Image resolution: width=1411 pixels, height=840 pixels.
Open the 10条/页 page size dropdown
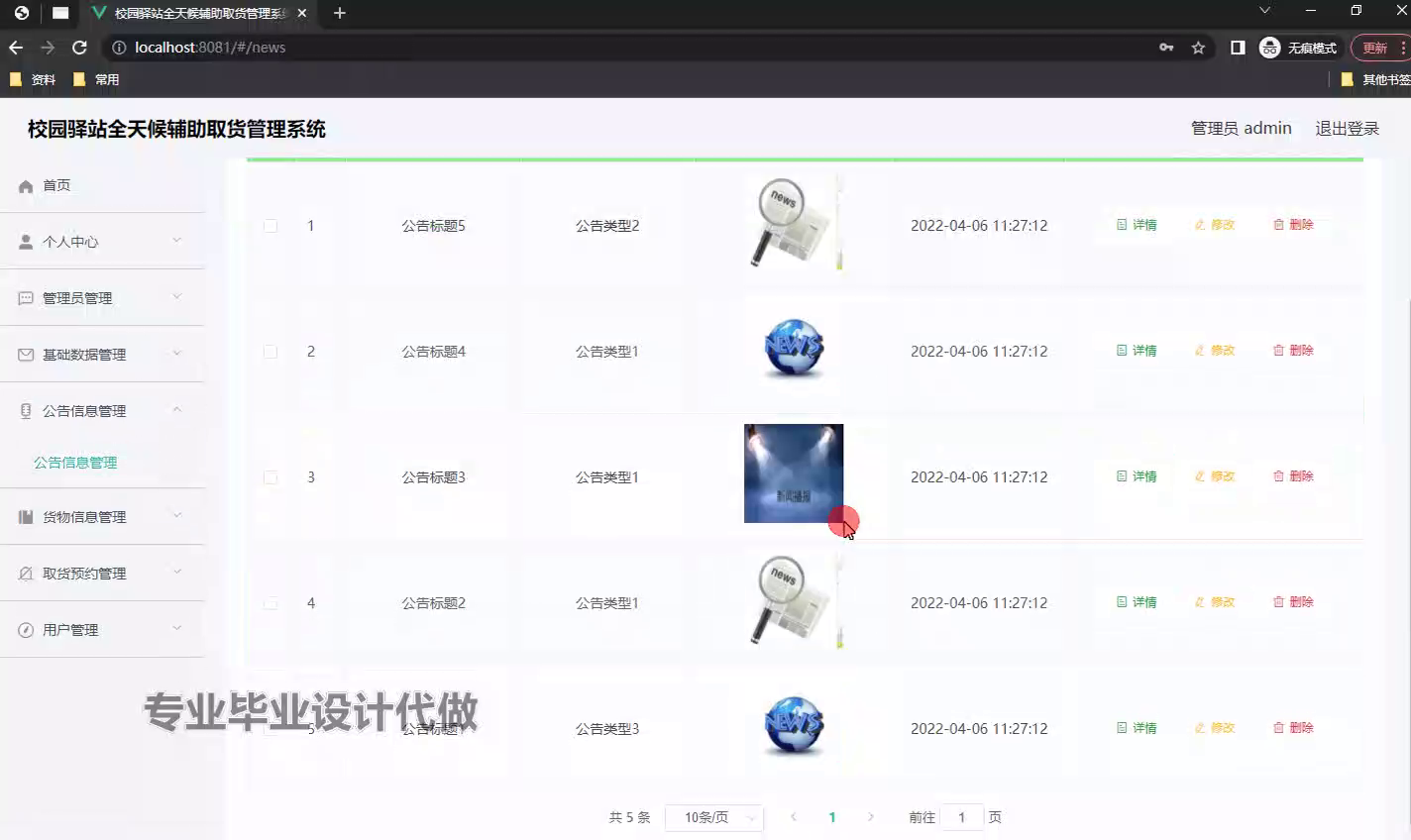click(x=713, y=817)
